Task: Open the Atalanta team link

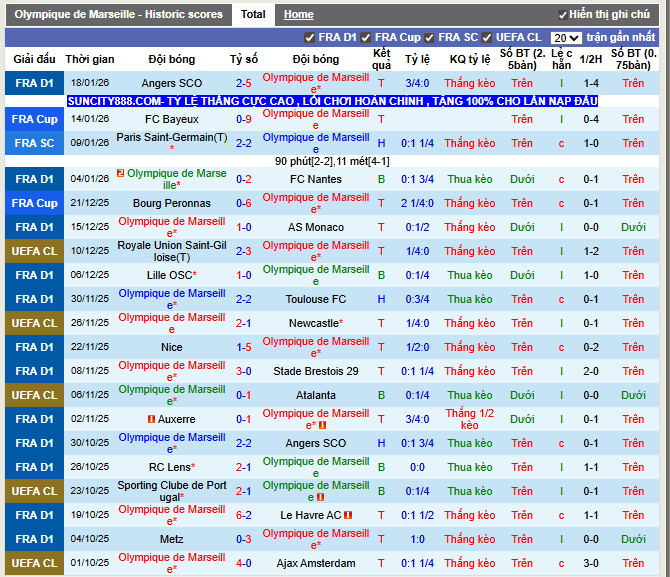Action: point(316,395)
